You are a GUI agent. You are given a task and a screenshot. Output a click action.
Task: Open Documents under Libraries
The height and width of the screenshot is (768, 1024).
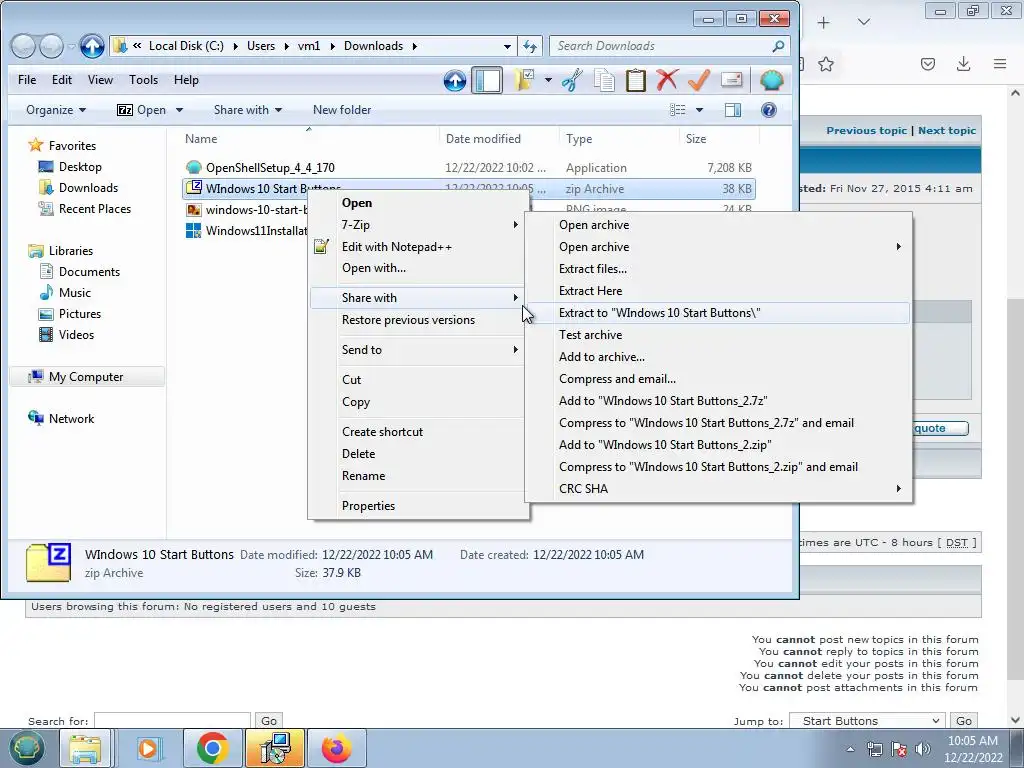89,272
